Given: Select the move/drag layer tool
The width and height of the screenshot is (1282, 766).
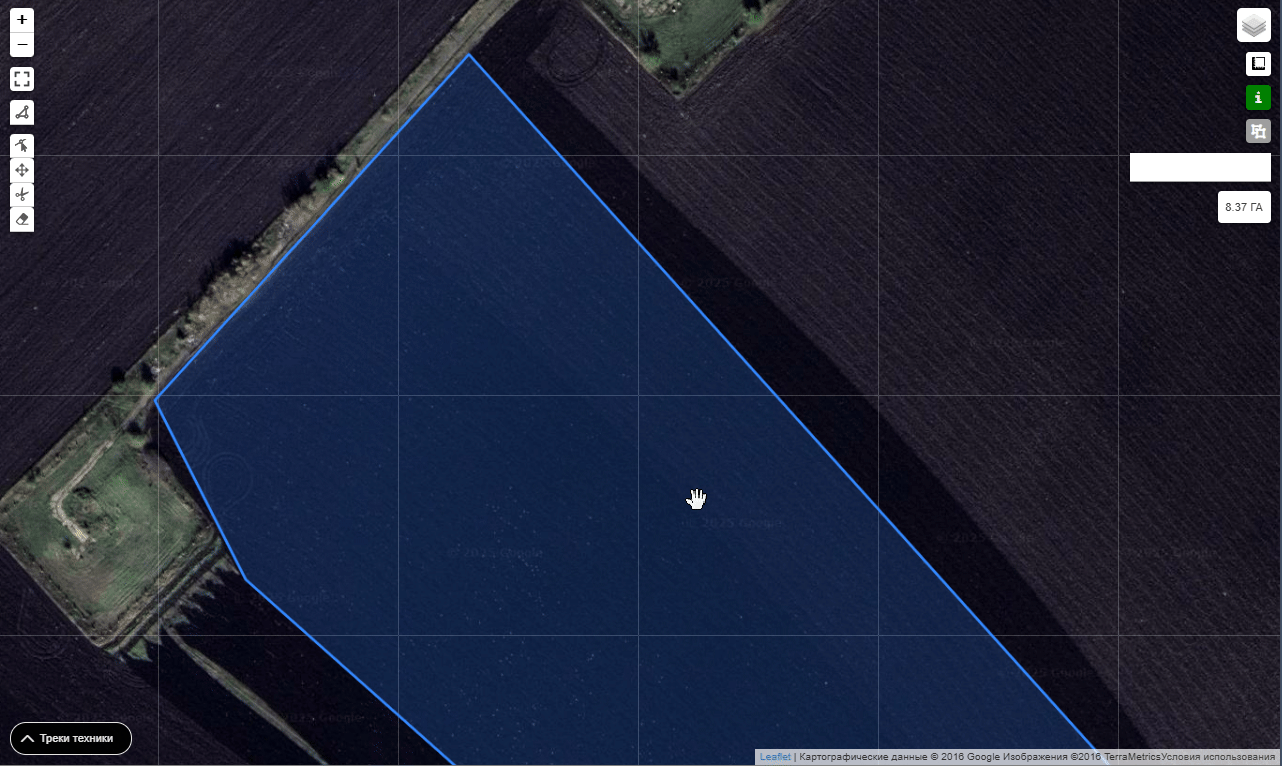Looking at the screenshot, I should point(22,170).
